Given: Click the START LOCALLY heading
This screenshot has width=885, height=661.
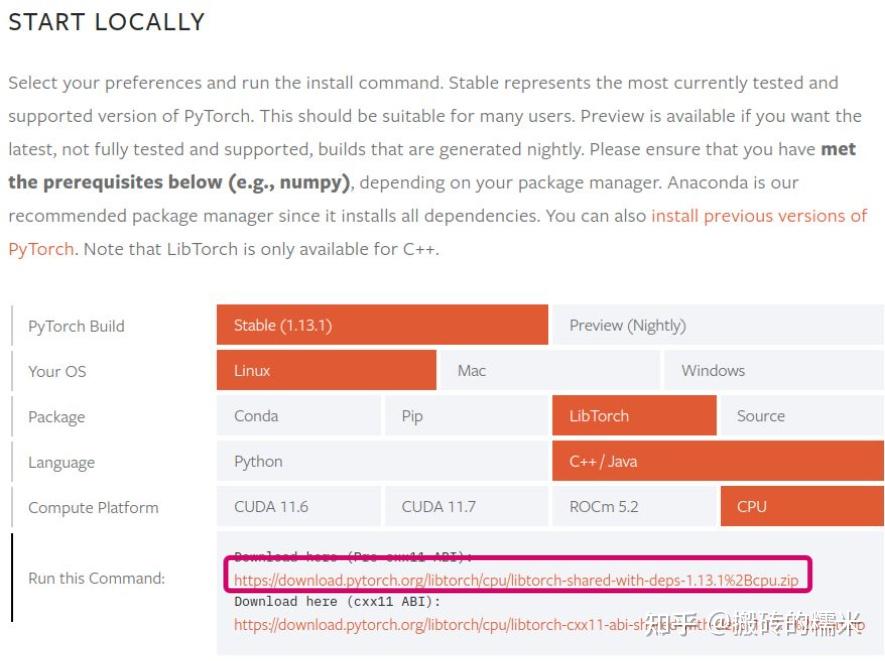Looking at the screenshot, I should [x=106, y=22].
